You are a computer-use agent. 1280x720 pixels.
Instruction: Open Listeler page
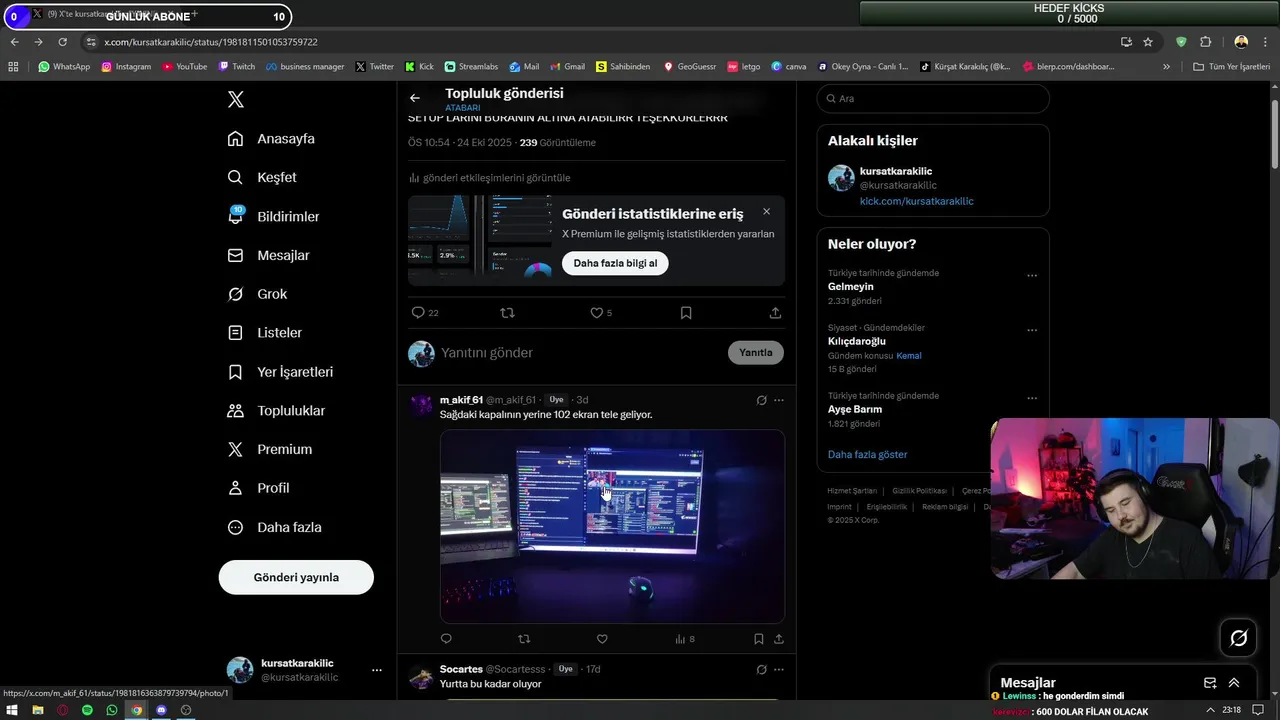264,333
